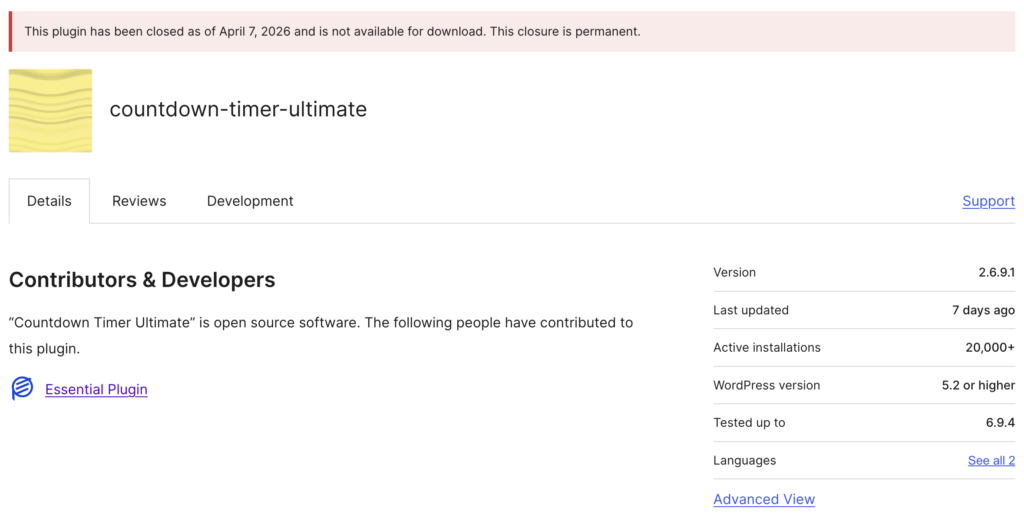Click the countdown-timer-ultimate plugin title

coord(238,109)
